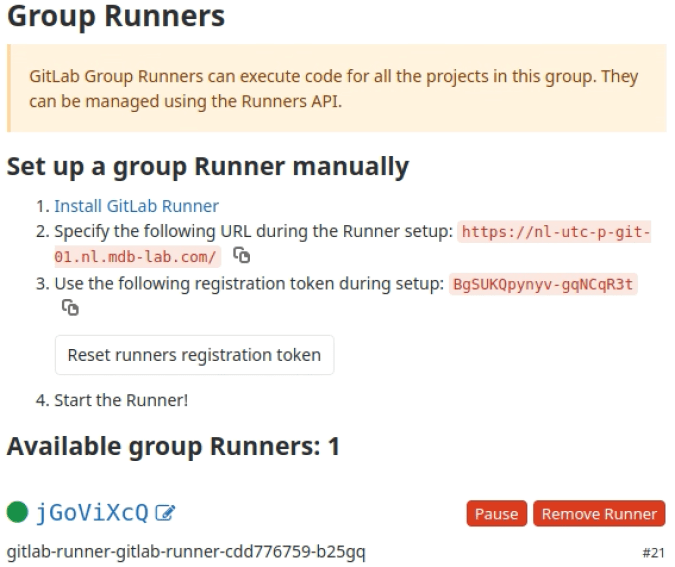675x567 pixels.
Task: Copy the Runner setup URL to clipboard
Action: pyautogui.click(x=241, y=256)
